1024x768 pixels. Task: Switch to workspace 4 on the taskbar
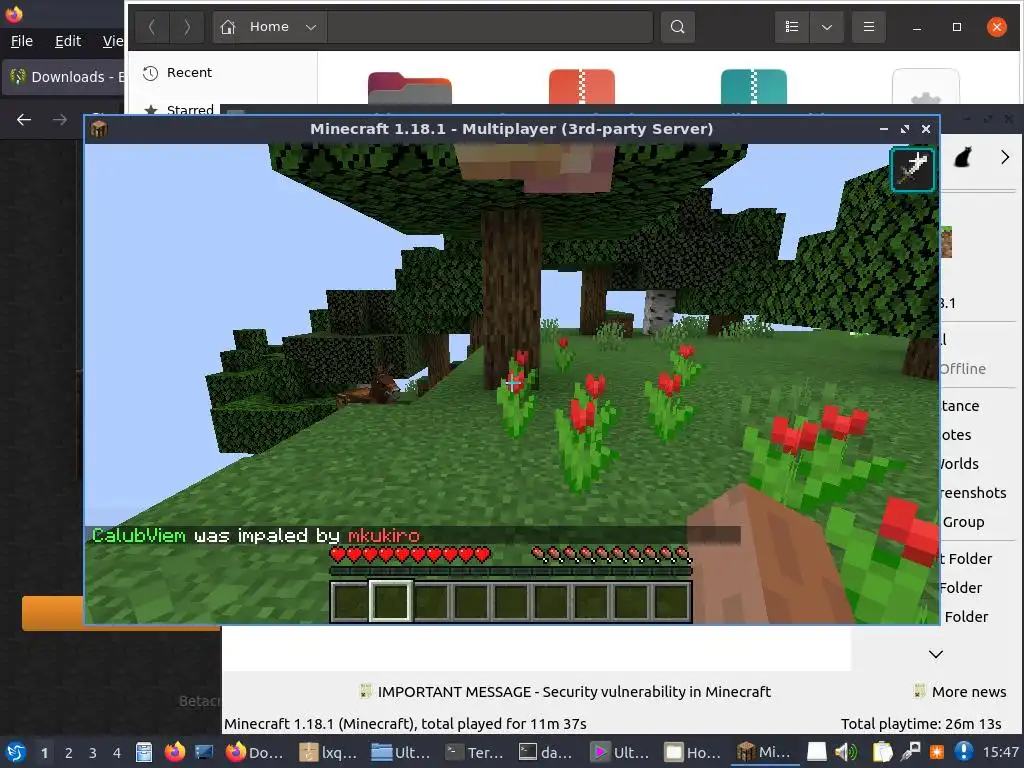click(117, 753)
